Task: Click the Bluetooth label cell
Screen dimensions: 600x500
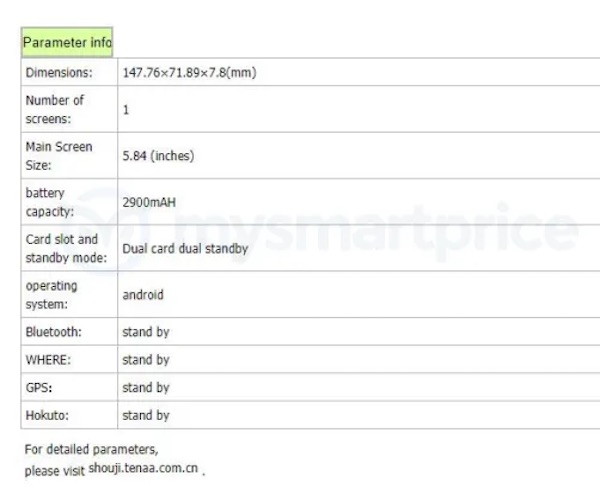Action: click(x=69, y=332)
